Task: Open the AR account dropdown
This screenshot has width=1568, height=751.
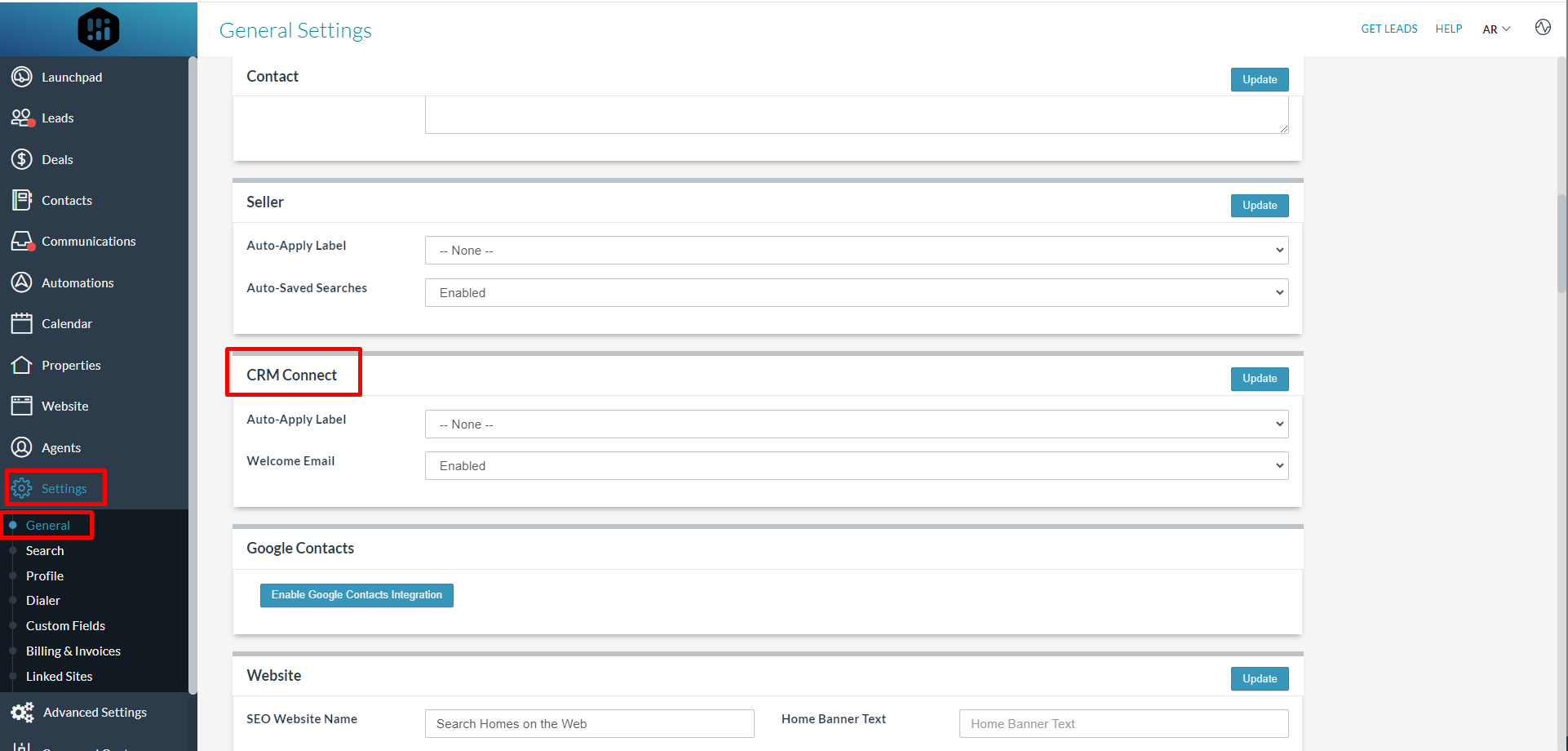Action: click(x=1495, y=29)
